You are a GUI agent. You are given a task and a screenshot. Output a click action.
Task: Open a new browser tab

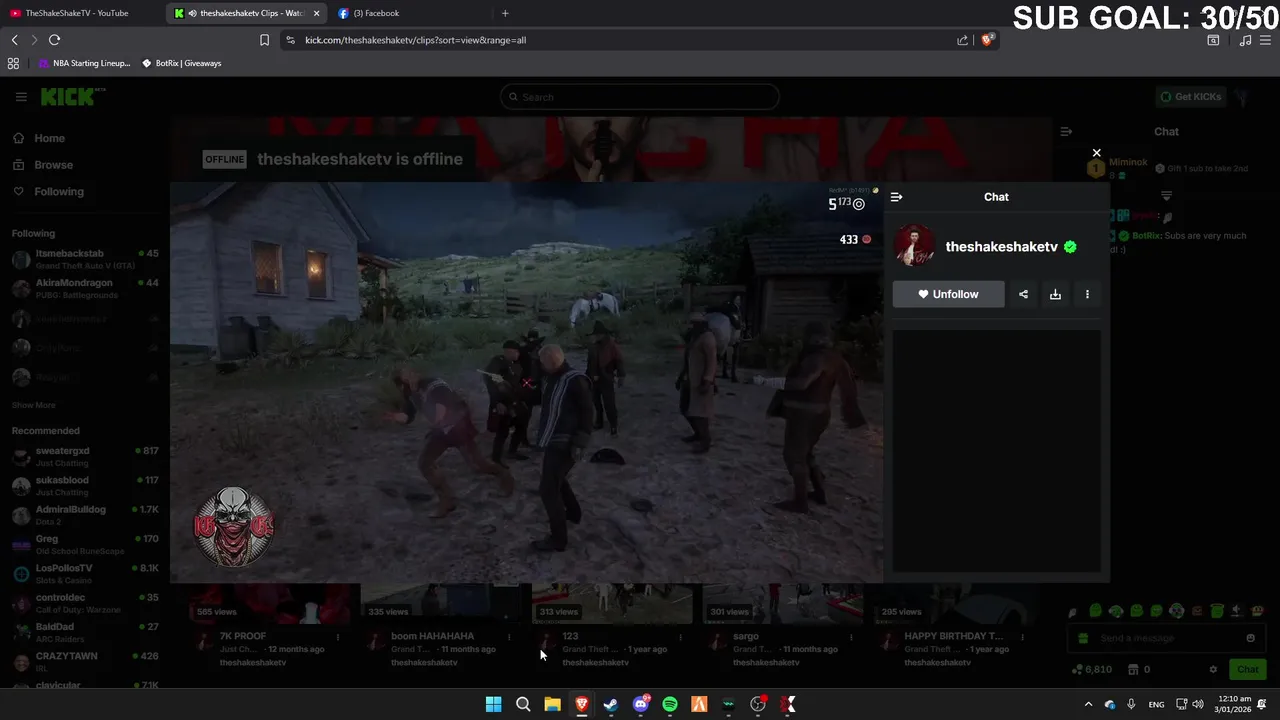point(505,13)
